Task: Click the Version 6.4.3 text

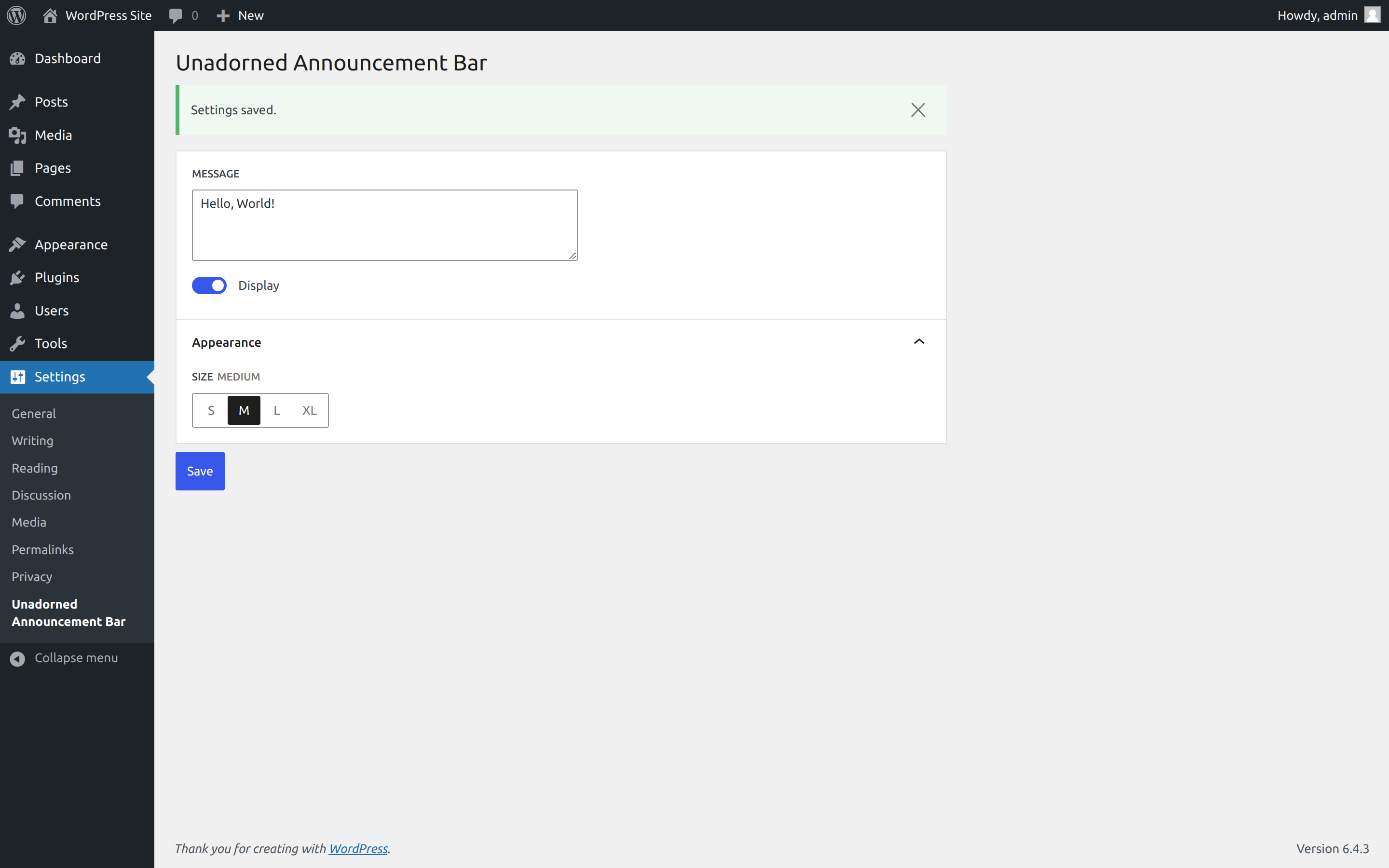Action: pyautogui.click(x=1333, y=849)
